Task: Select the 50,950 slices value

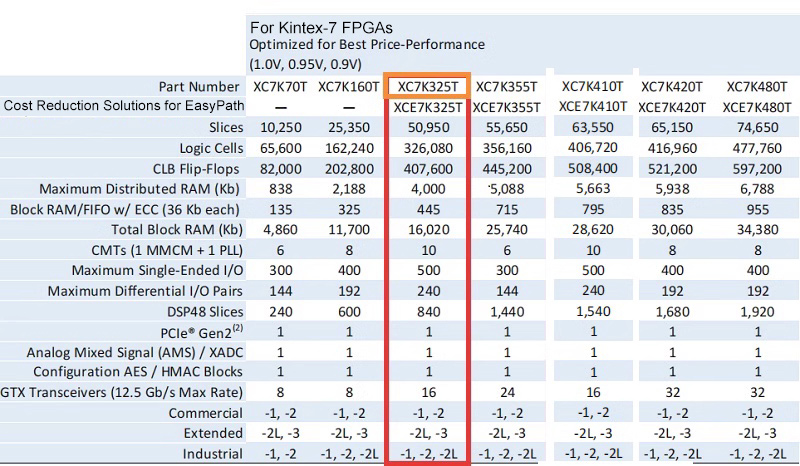Action: [x=427, y=127]
